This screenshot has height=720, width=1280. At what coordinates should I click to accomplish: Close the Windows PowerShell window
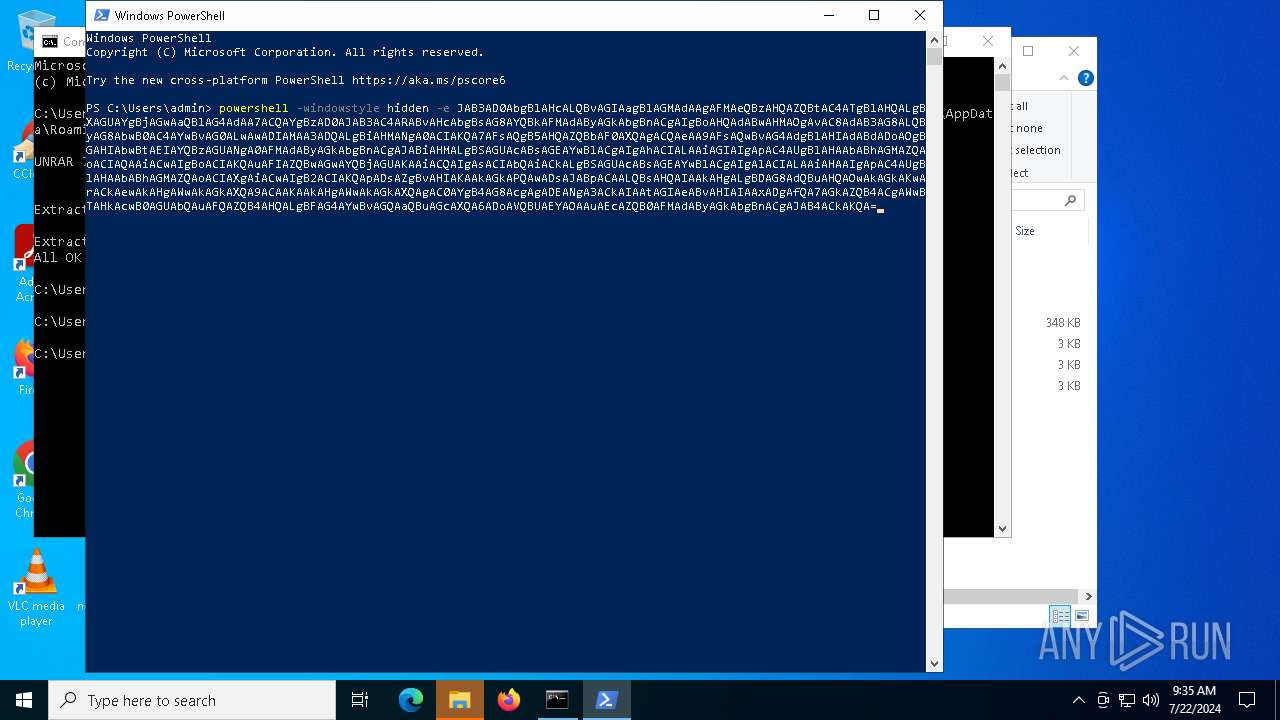pos(920,15)
